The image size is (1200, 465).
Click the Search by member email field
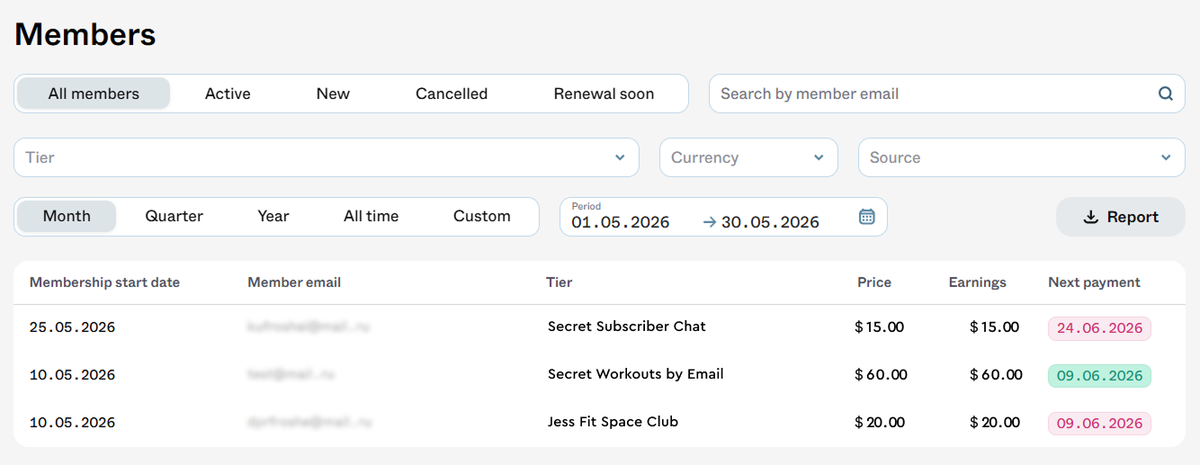pos(947,94)
